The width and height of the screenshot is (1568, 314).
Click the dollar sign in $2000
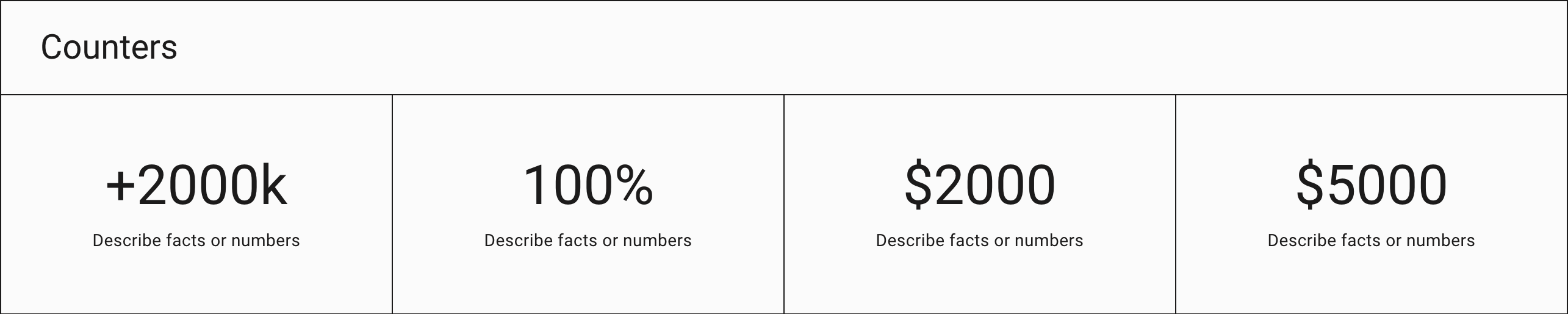918,185
